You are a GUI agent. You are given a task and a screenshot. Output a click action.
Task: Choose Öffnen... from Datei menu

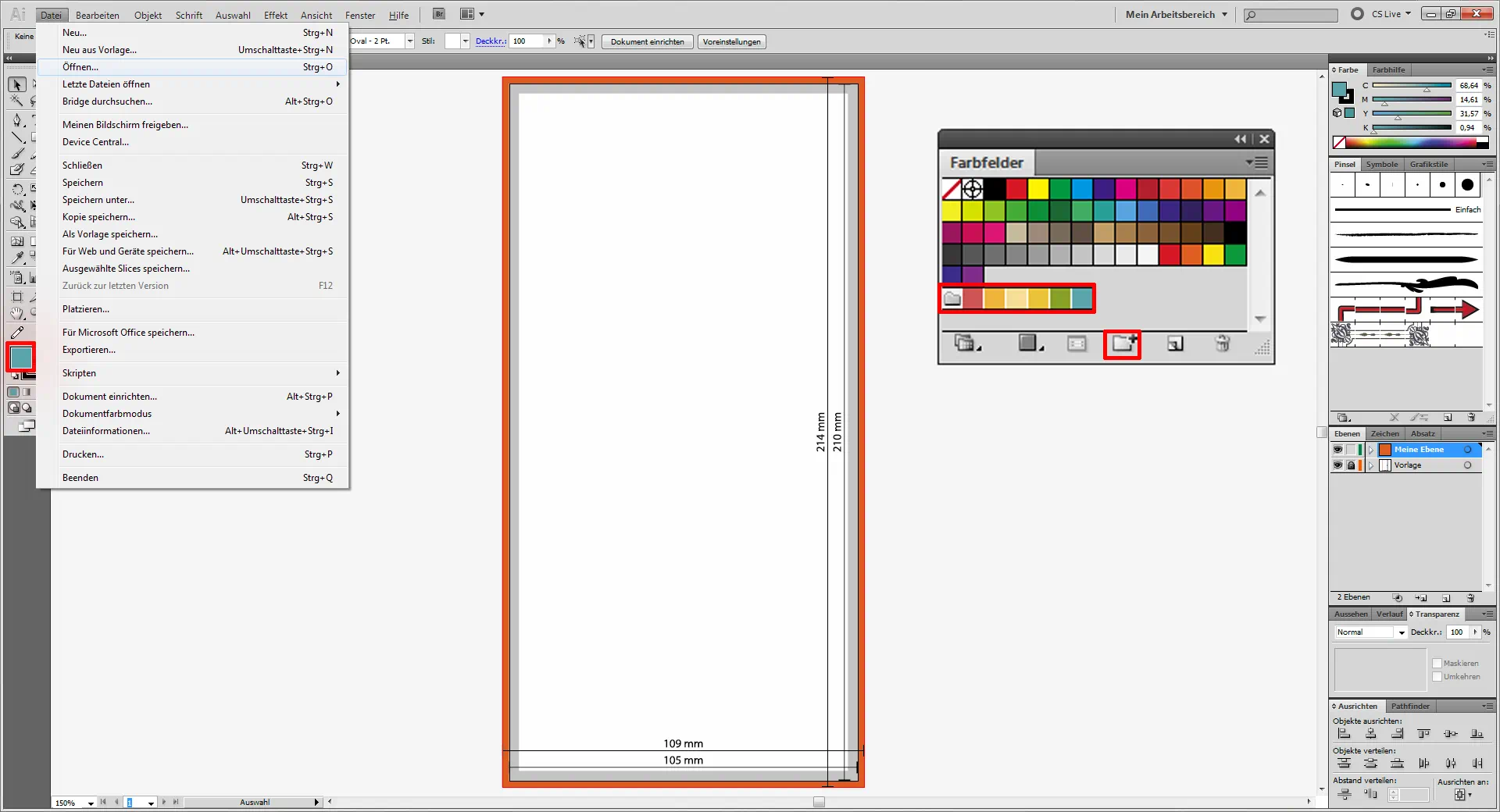80,67
